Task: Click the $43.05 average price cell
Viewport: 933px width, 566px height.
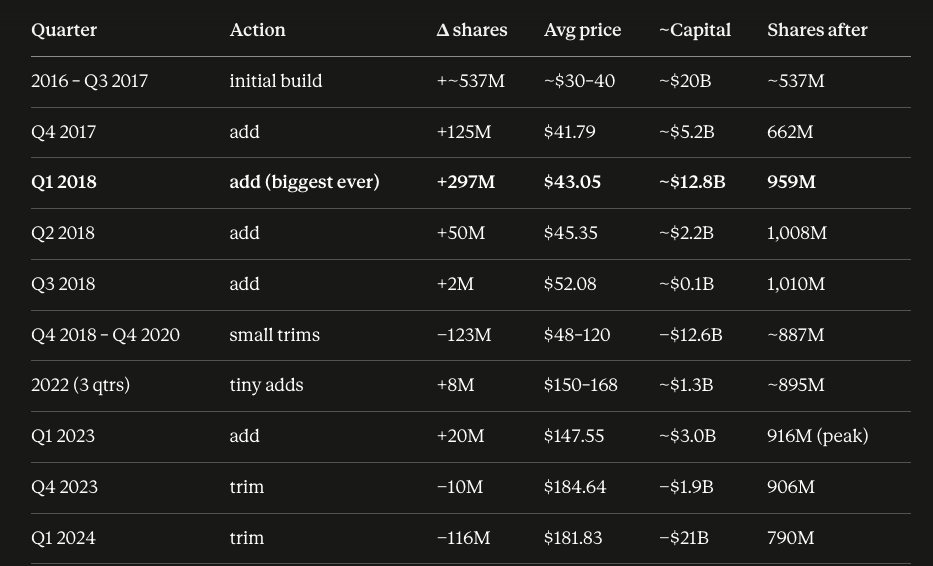Action: pyautogui.click(x=572, y=182)
